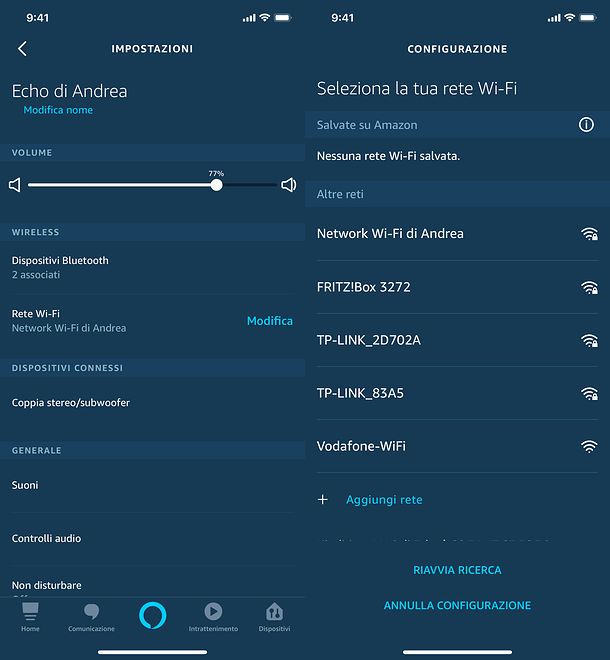610x660 pixels.
Task: Tap Aggiungi rete link
Action: point(384,500)
